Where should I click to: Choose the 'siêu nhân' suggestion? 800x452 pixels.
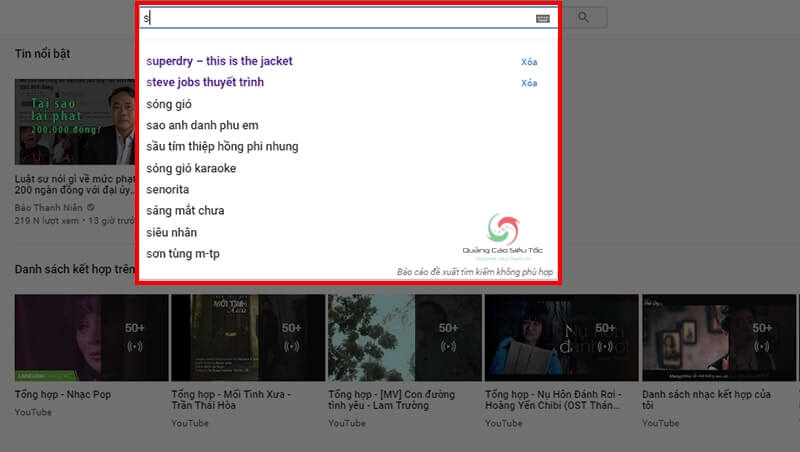pyautogui.click(x=171, y=233)
